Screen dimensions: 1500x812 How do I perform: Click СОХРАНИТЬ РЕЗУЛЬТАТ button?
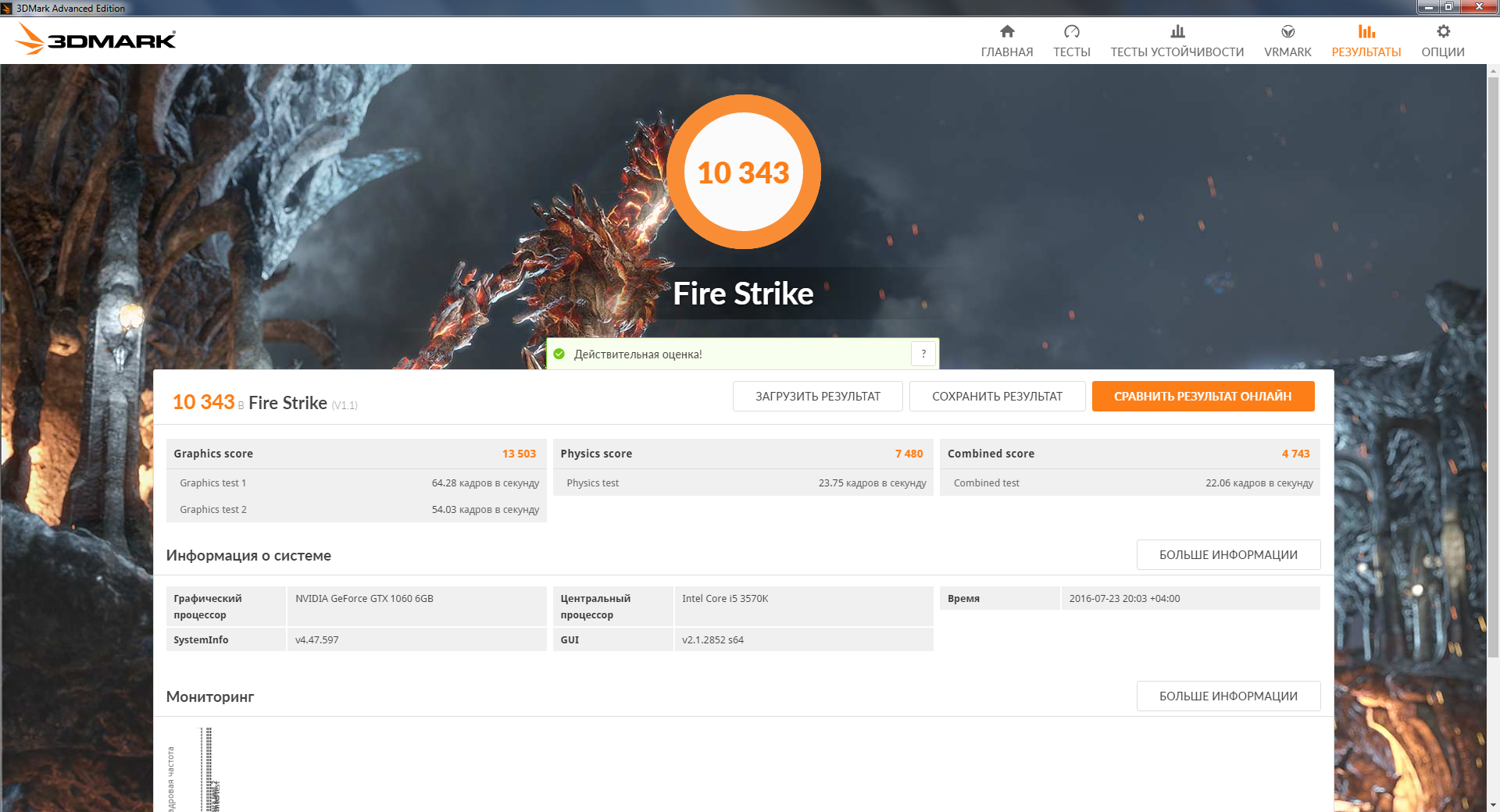tap(997, 396)
